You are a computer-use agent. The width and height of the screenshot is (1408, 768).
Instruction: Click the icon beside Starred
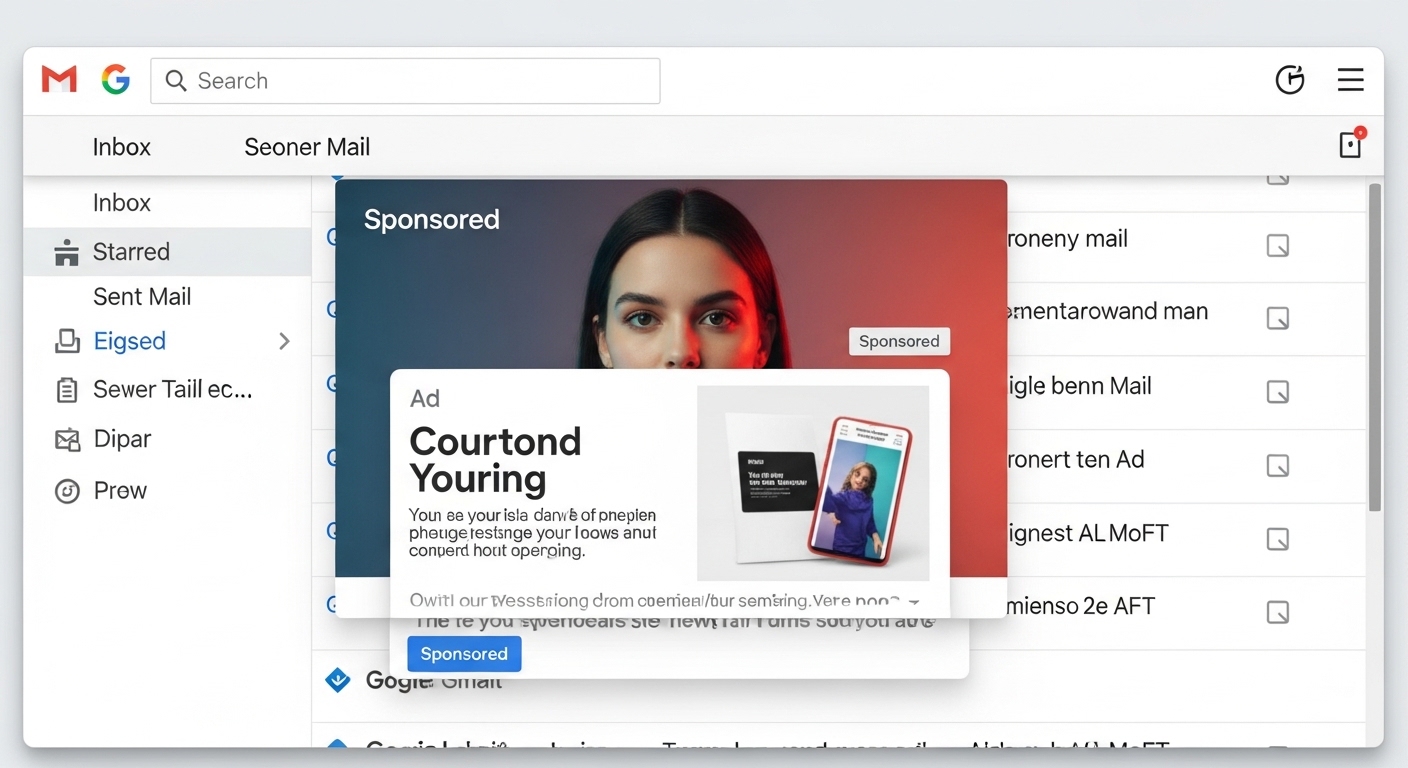67,252
